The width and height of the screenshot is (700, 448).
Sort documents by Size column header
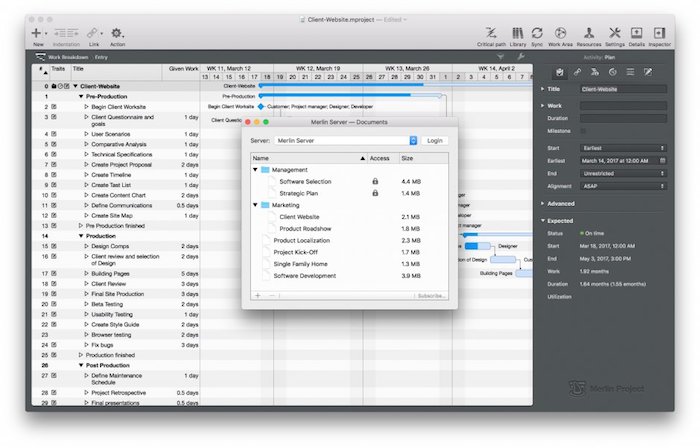click(x=423, y=158)
